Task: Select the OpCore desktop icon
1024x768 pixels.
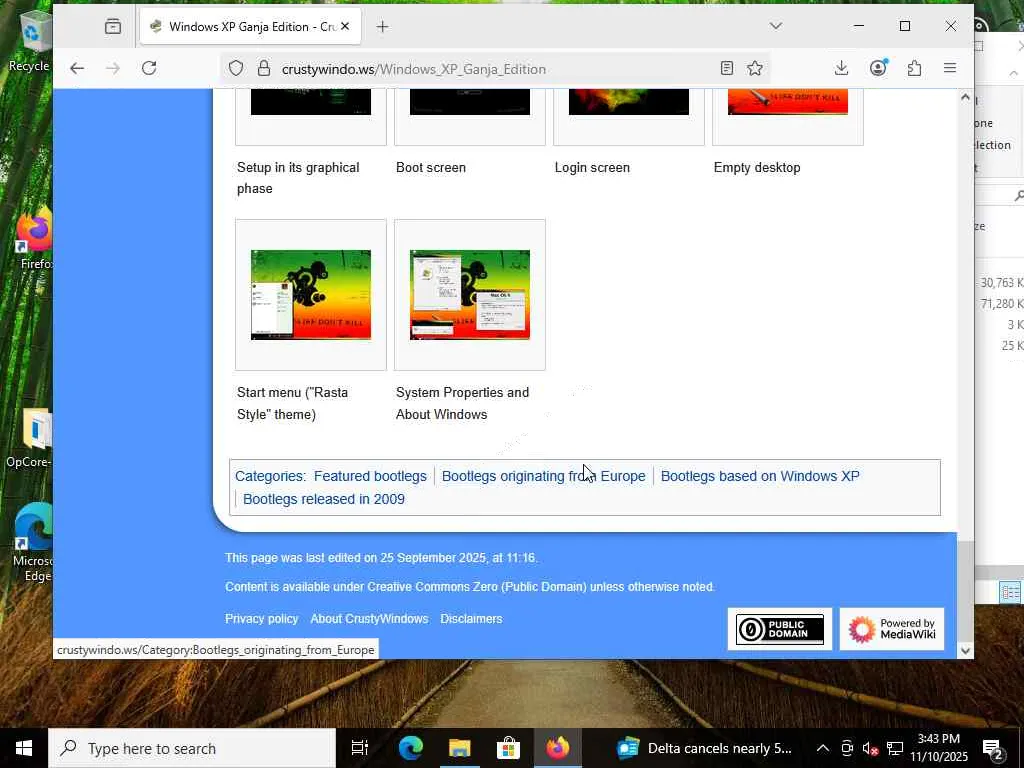Action: click(x=30, y=439)
